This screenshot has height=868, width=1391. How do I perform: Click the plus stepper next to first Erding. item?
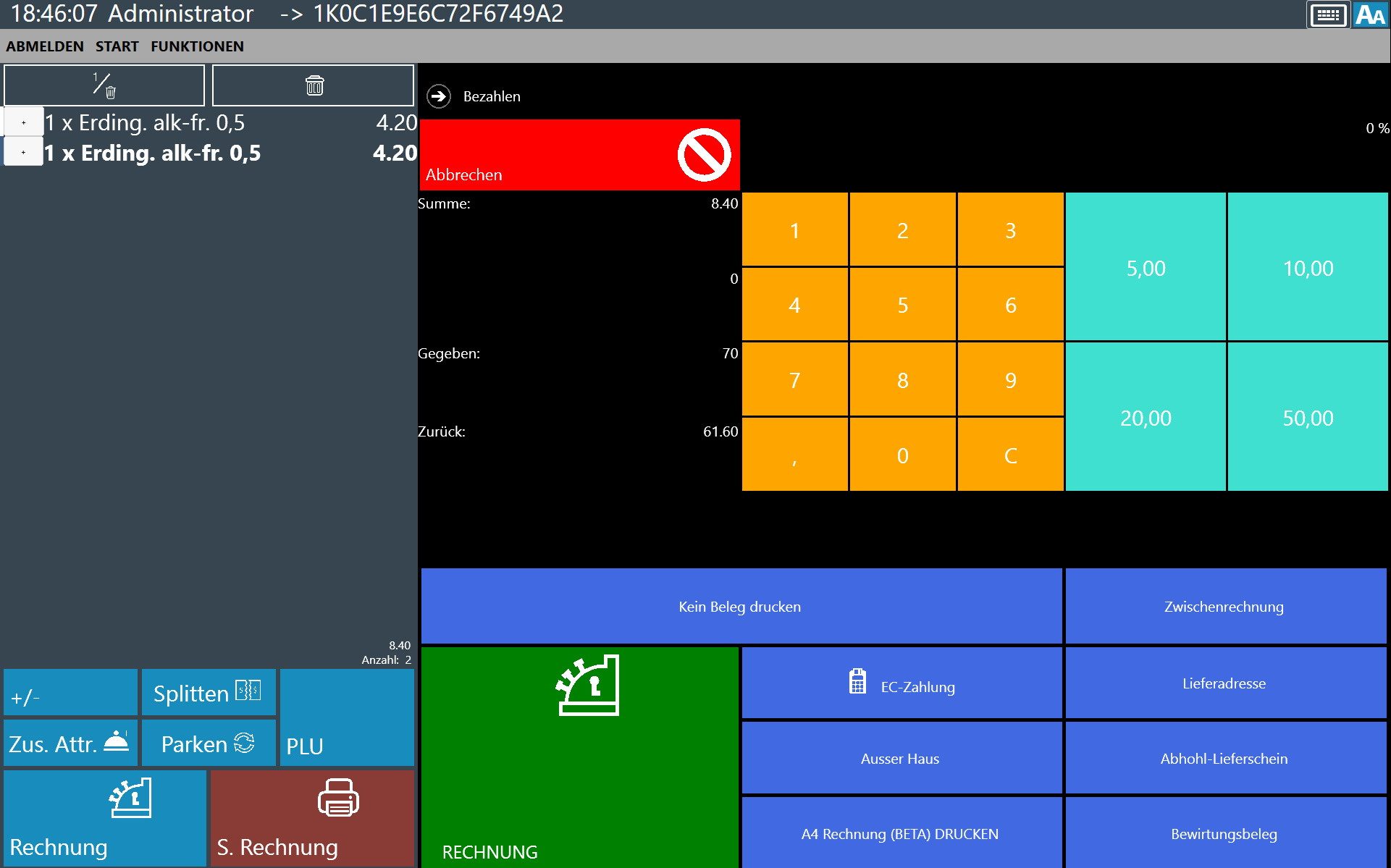[23, 121]
